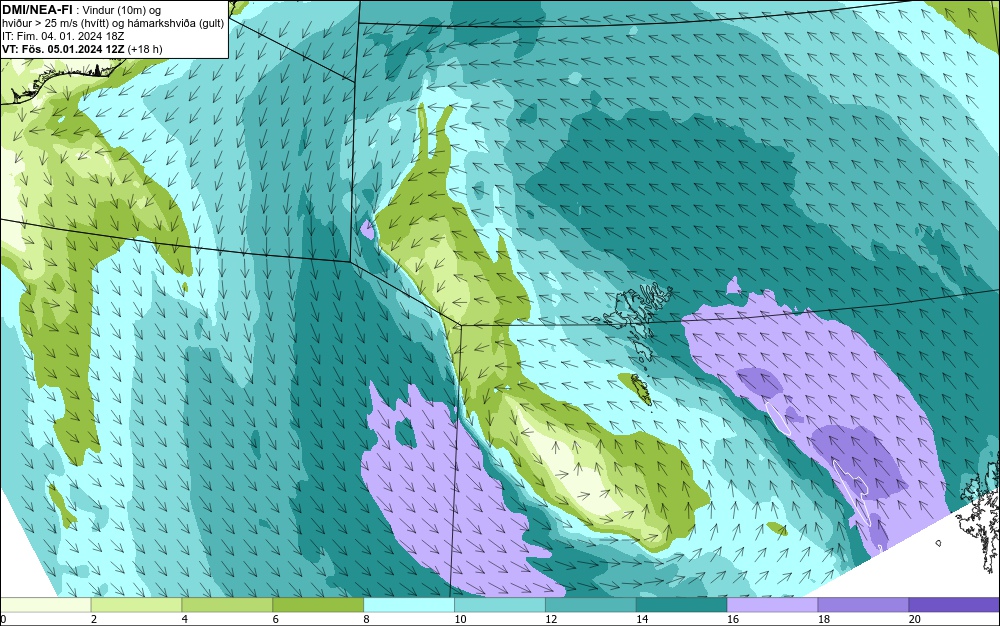Click the legend label 16
This screenshot has height=626, width=1000.
[x=733, y=619]
